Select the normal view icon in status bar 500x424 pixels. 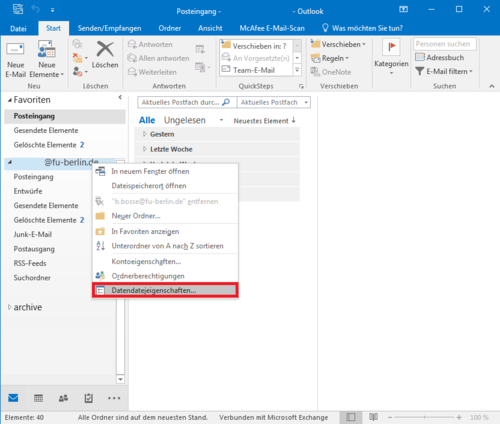[351, 417]
